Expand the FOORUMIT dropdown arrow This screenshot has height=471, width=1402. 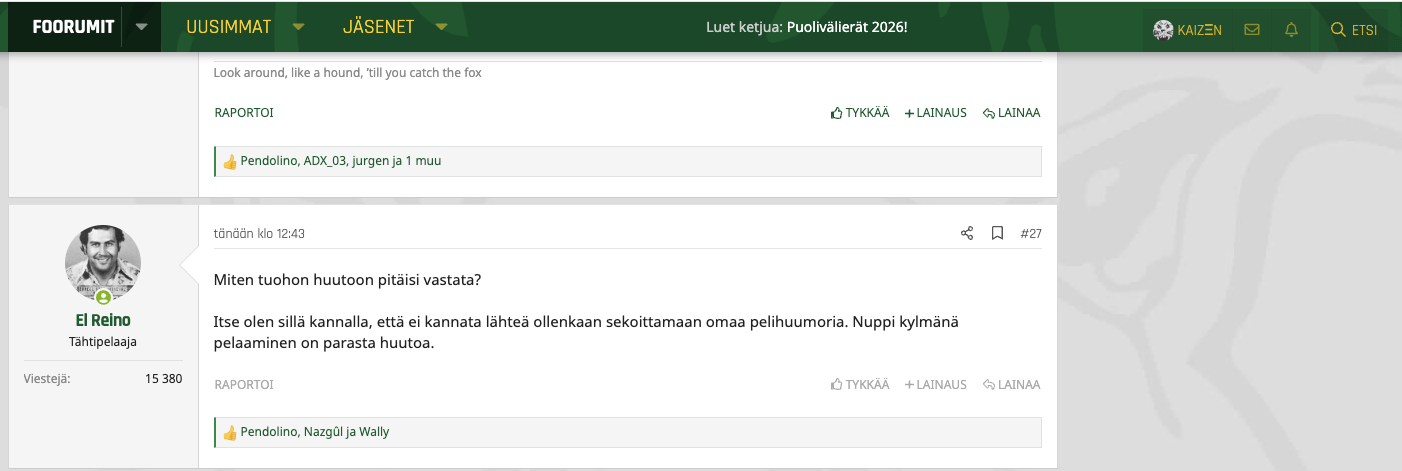[141, 27]
